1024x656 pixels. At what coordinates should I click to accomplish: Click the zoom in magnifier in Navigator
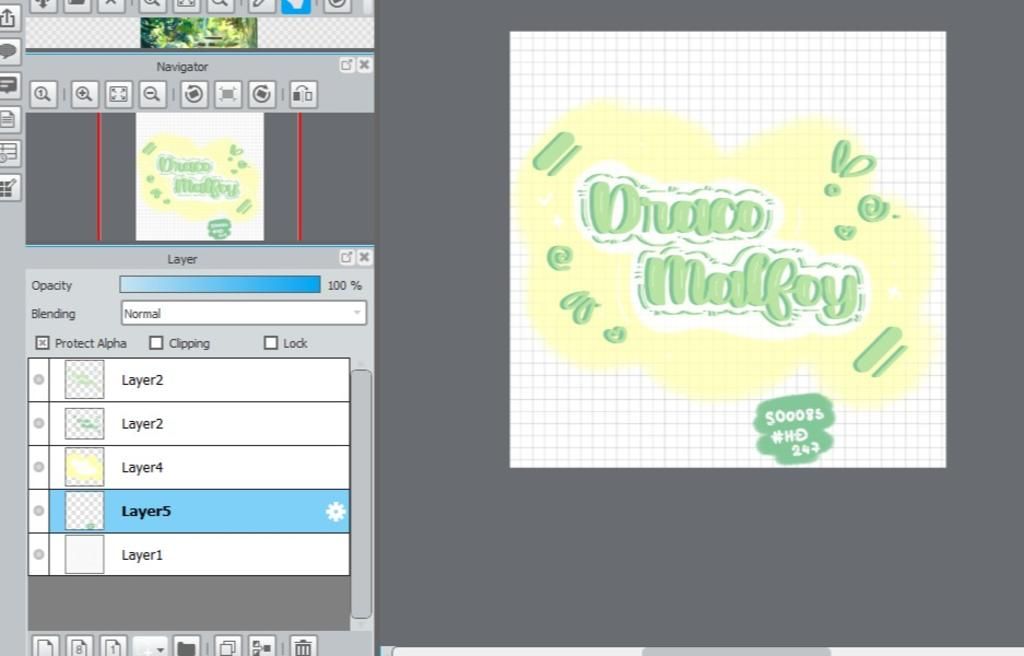click(x=84, y=94)
